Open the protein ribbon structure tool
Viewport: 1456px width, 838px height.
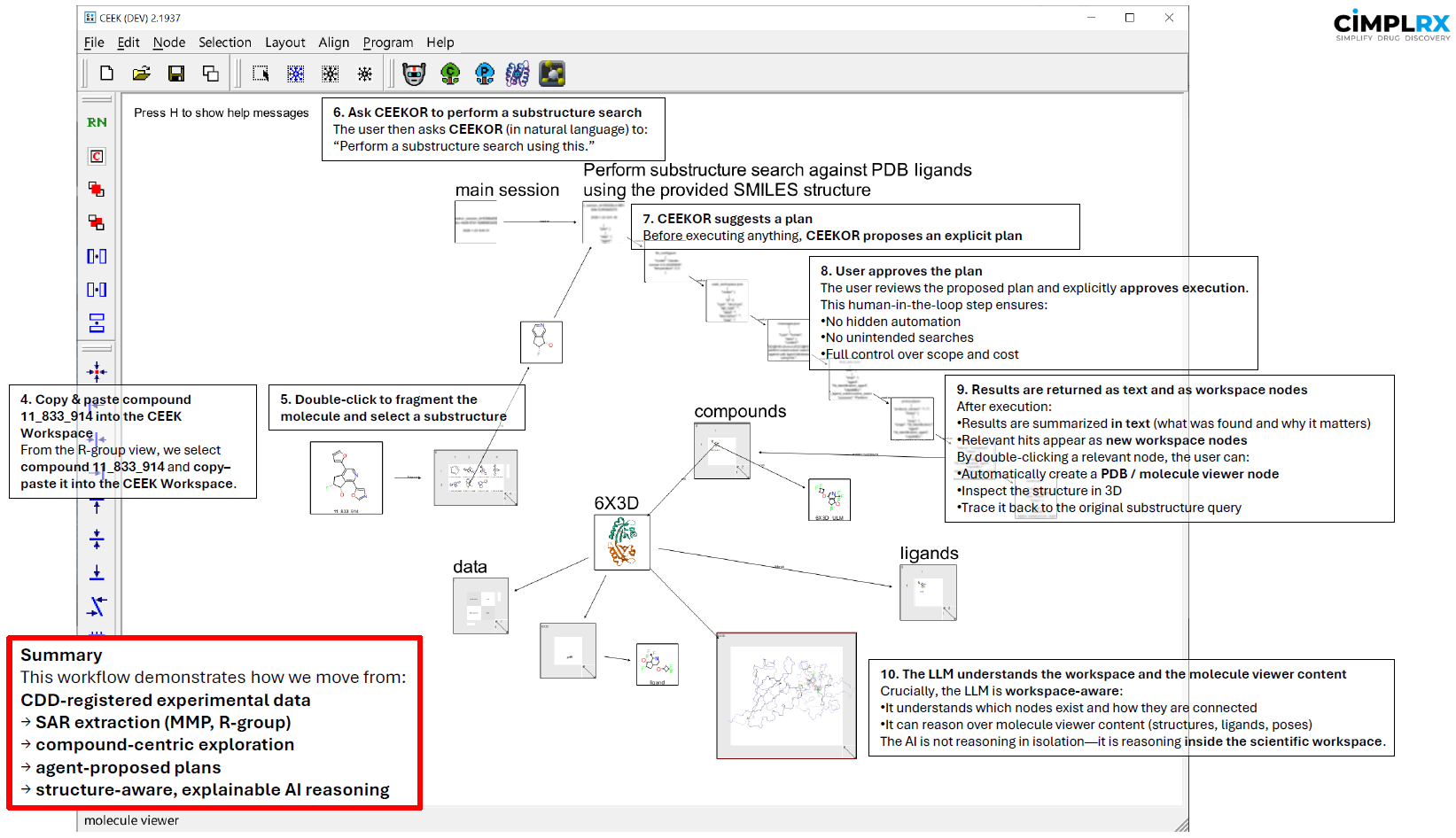(x=518, y=74)
